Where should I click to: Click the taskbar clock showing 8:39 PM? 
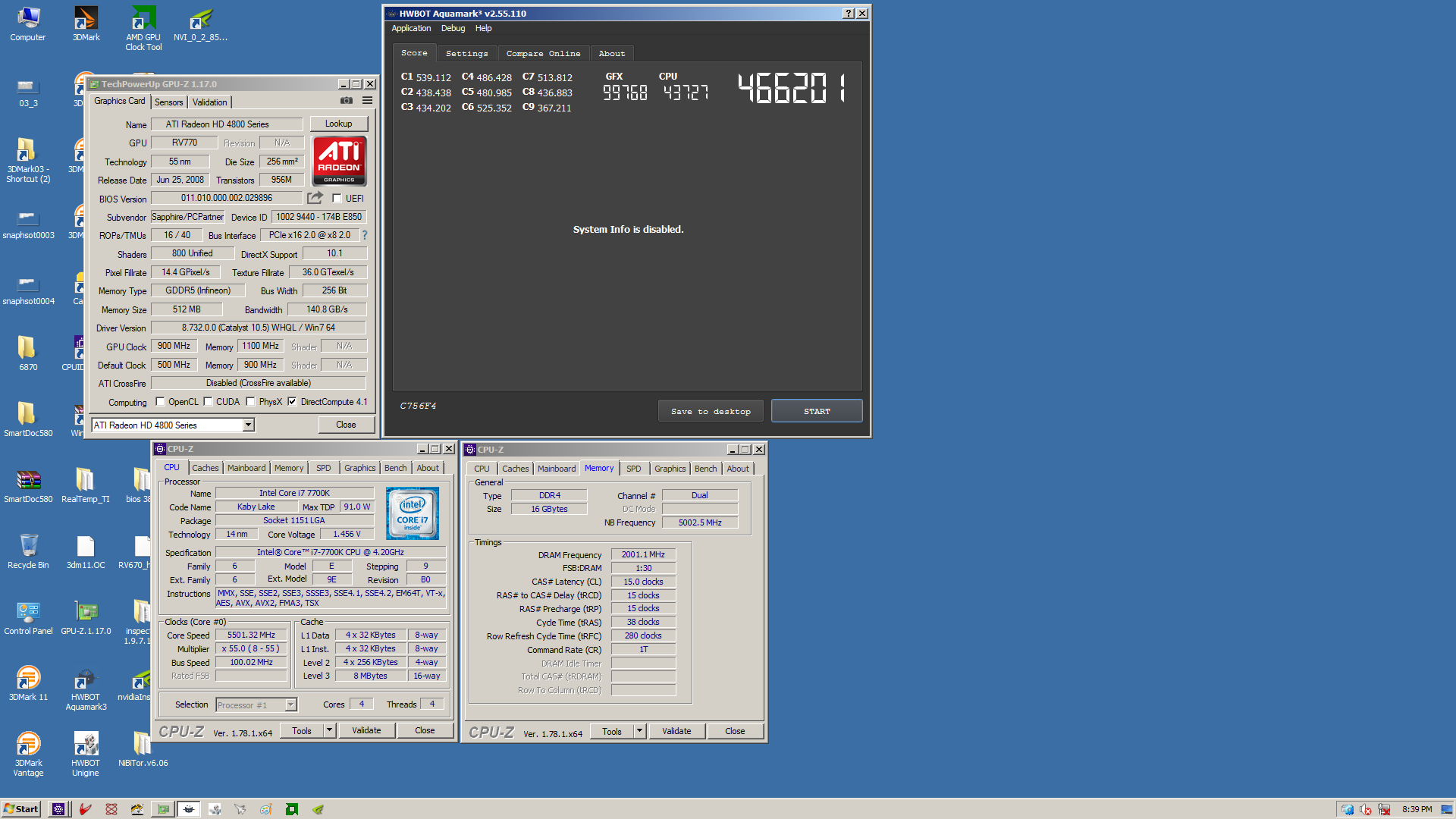[1417, 809]
